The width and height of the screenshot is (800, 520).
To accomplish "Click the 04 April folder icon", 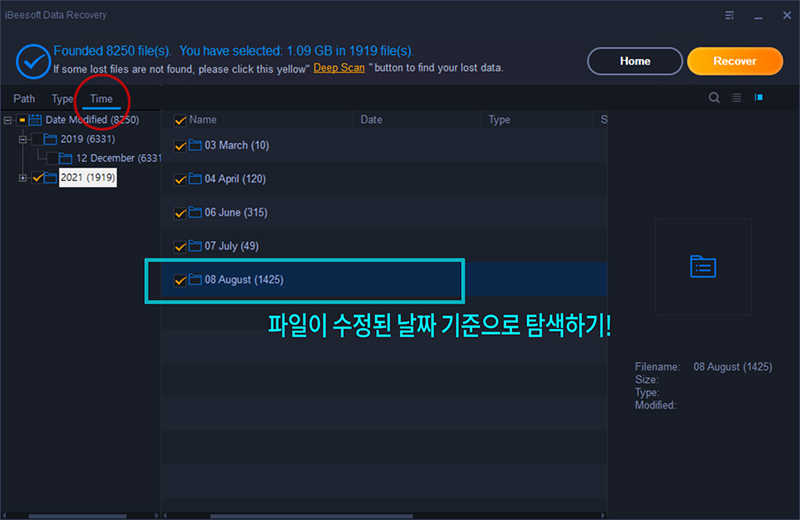I will click(x=195, y=179).
